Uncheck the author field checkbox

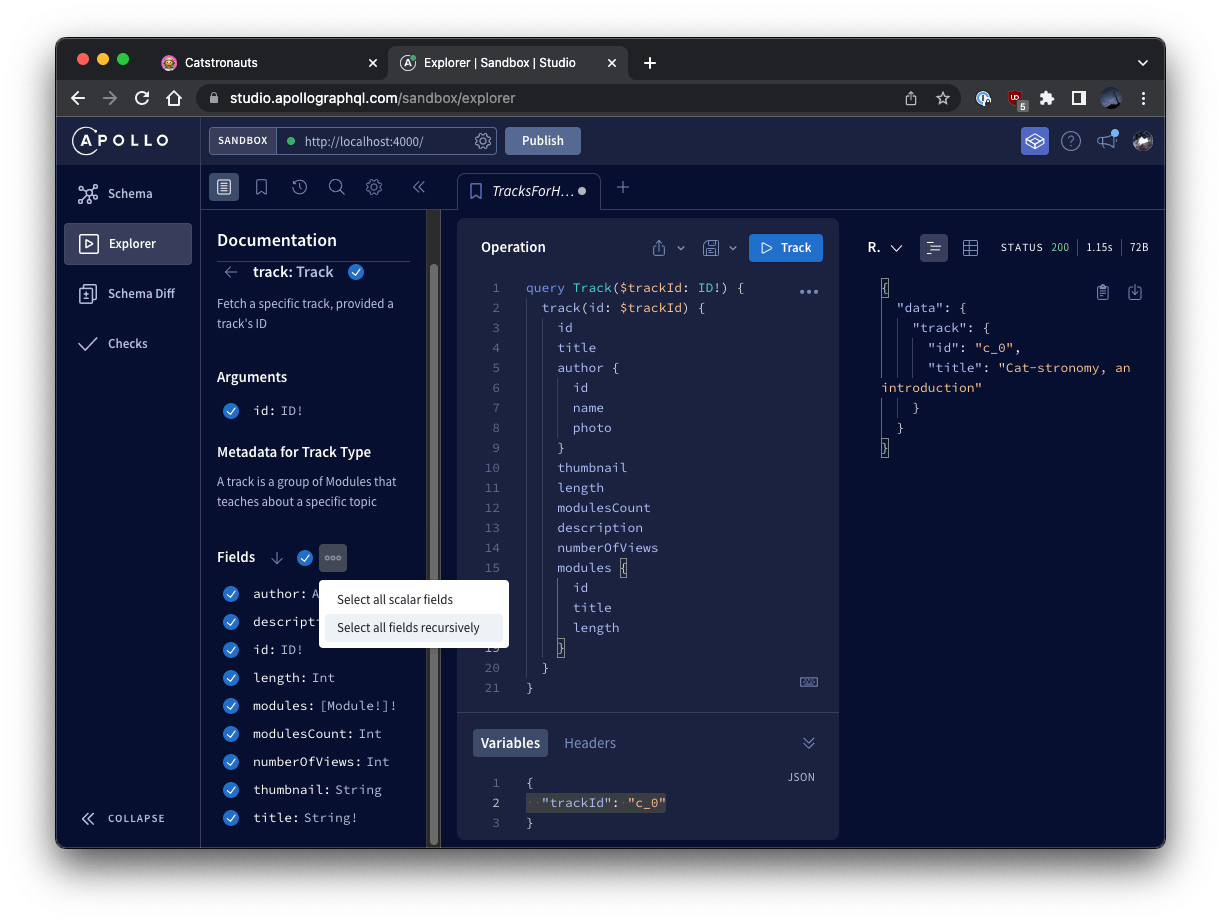231,594
